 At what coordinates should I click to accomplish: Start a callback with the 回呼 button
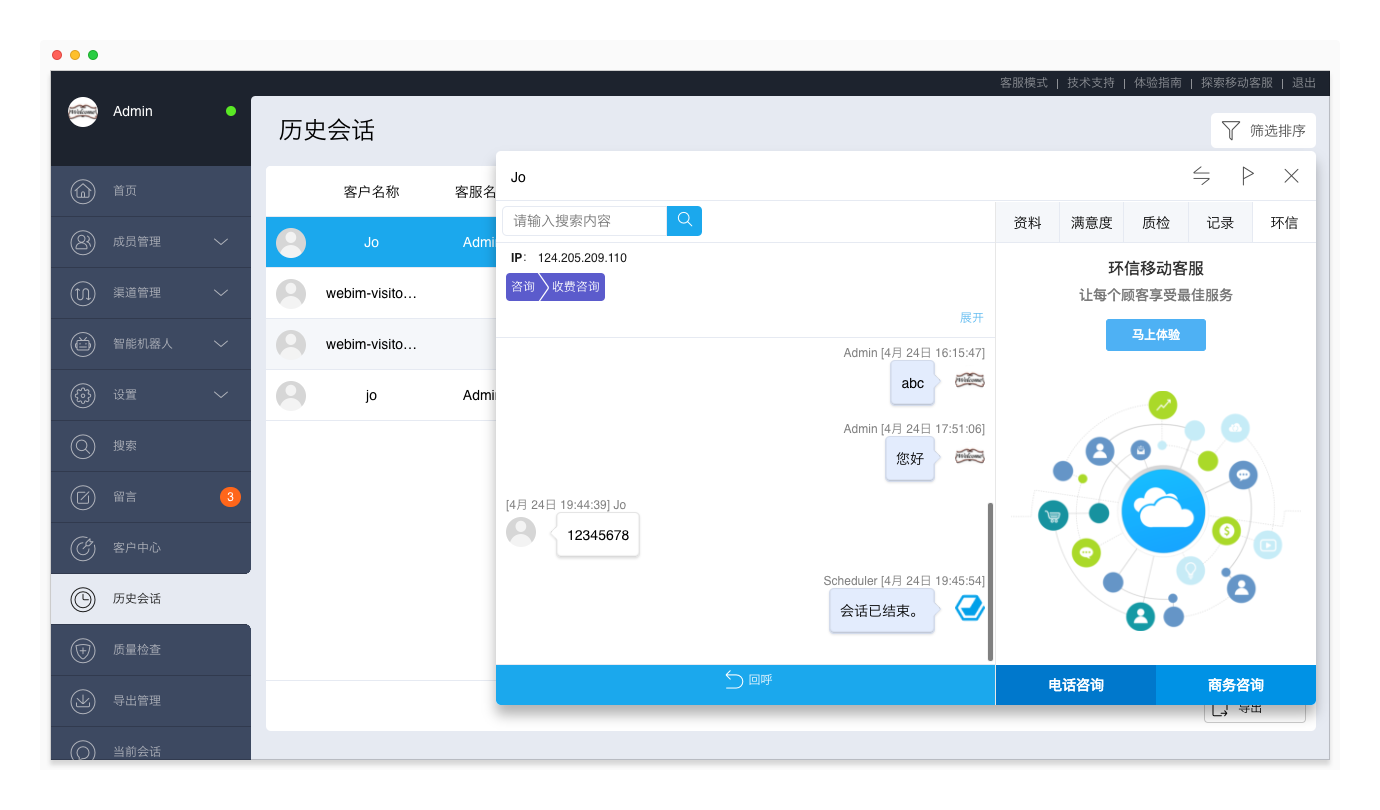coord(746,679)
